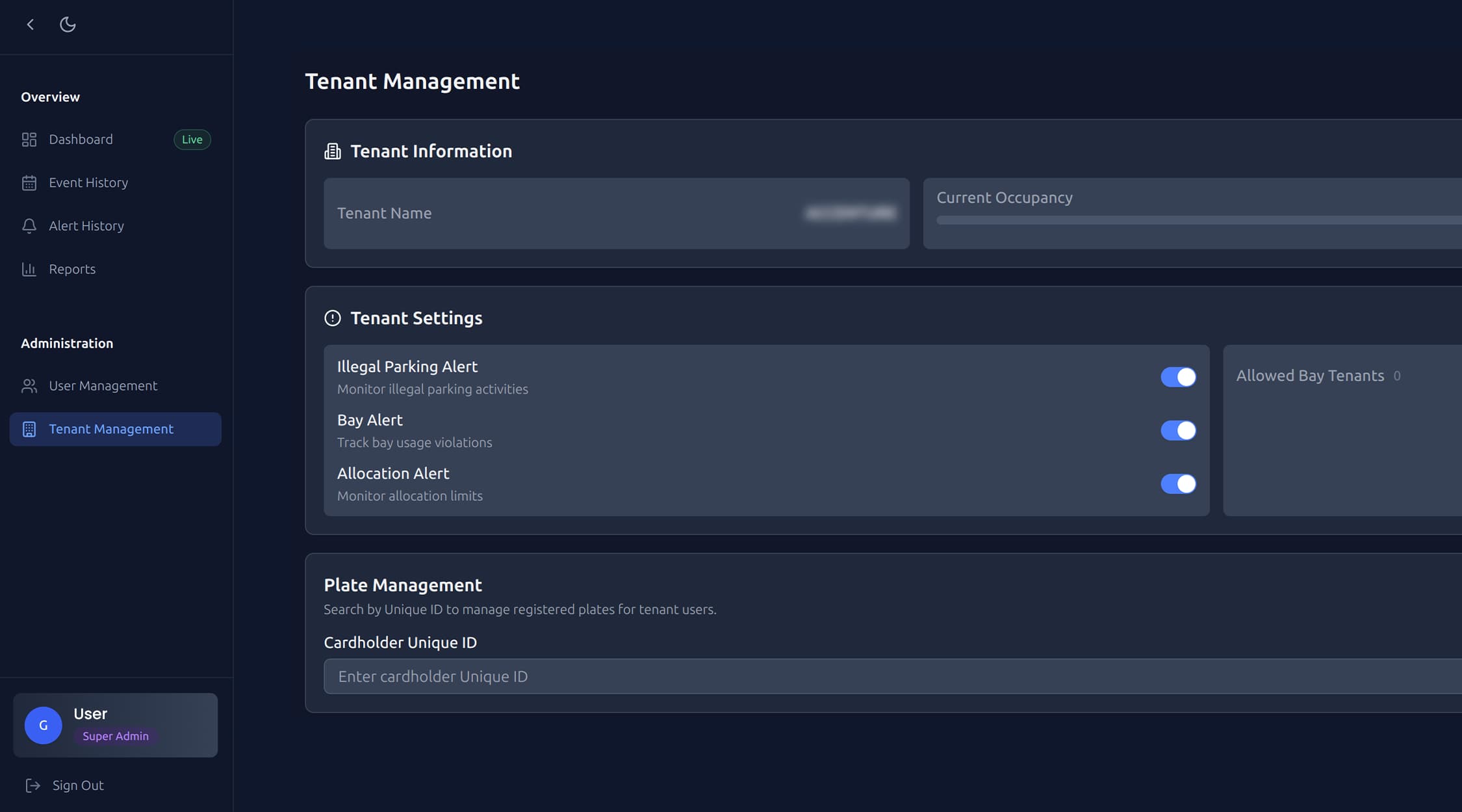Navigate to User Management
This screenshot has width=1462, height=812.
(x=103, y=385)
